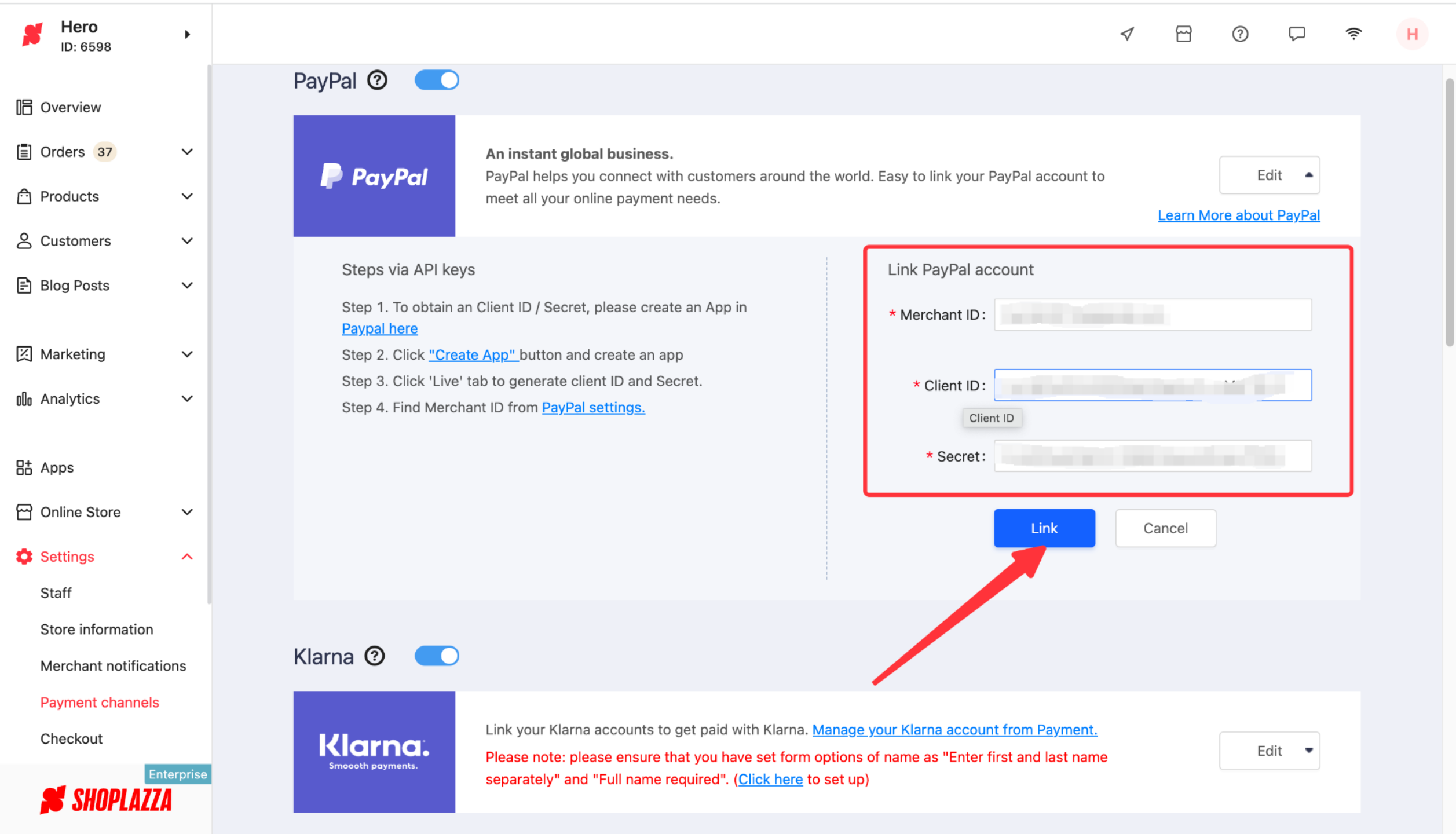Image resolution: width=1456 pixels, height=834 pixels.
Task: Click the Merchant ID input field
Action: pos(1153,314)
